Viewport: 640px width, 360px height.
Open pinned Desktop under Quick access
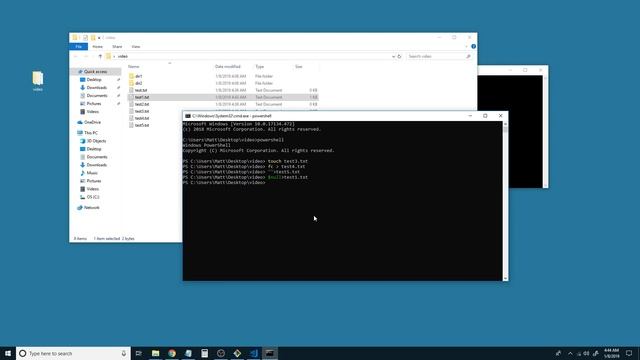[x=94, y=80]
